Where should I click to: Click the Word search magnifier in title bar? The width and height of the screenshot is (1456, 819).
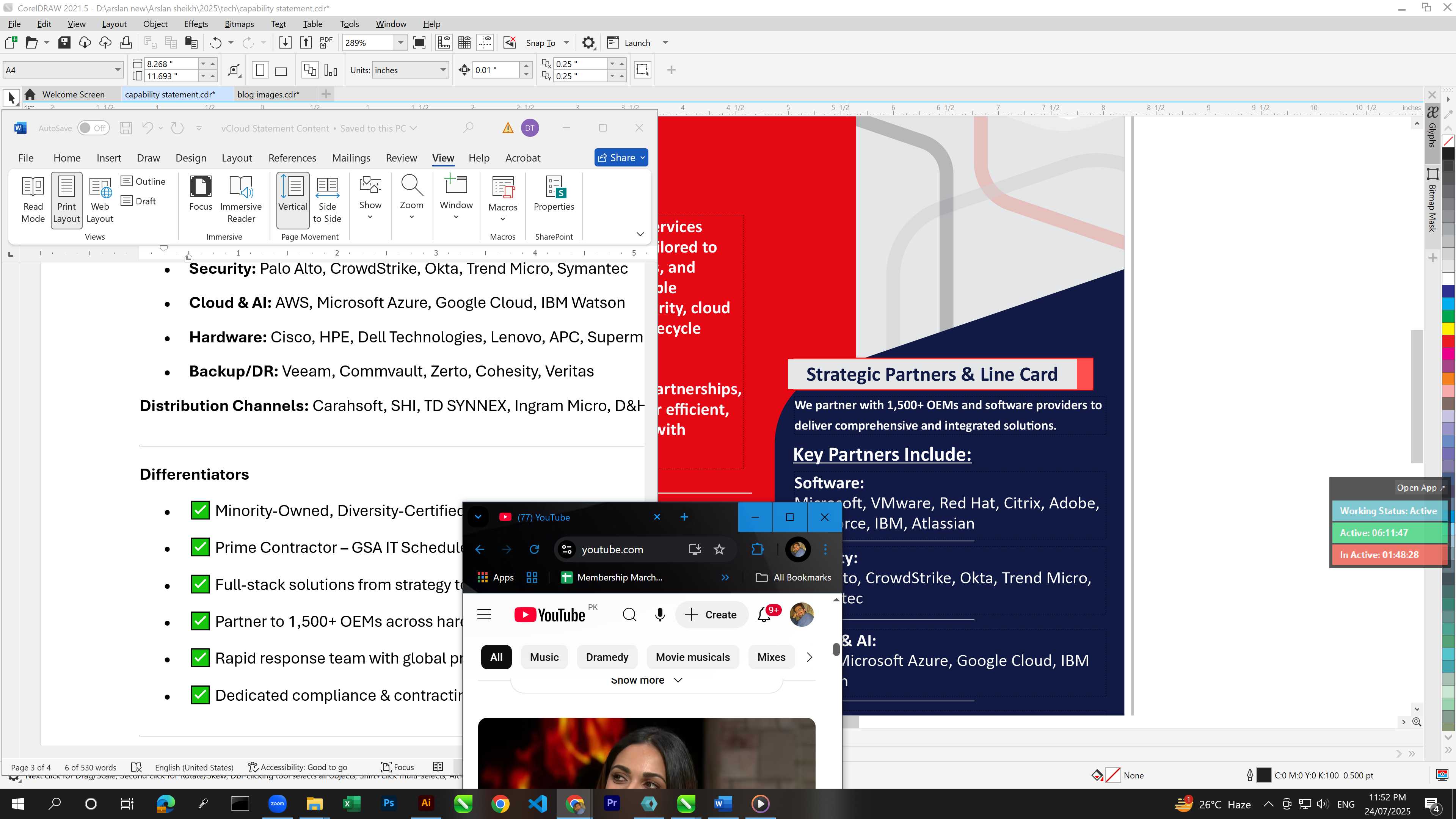pyautogui.click(x=468, y=128)
